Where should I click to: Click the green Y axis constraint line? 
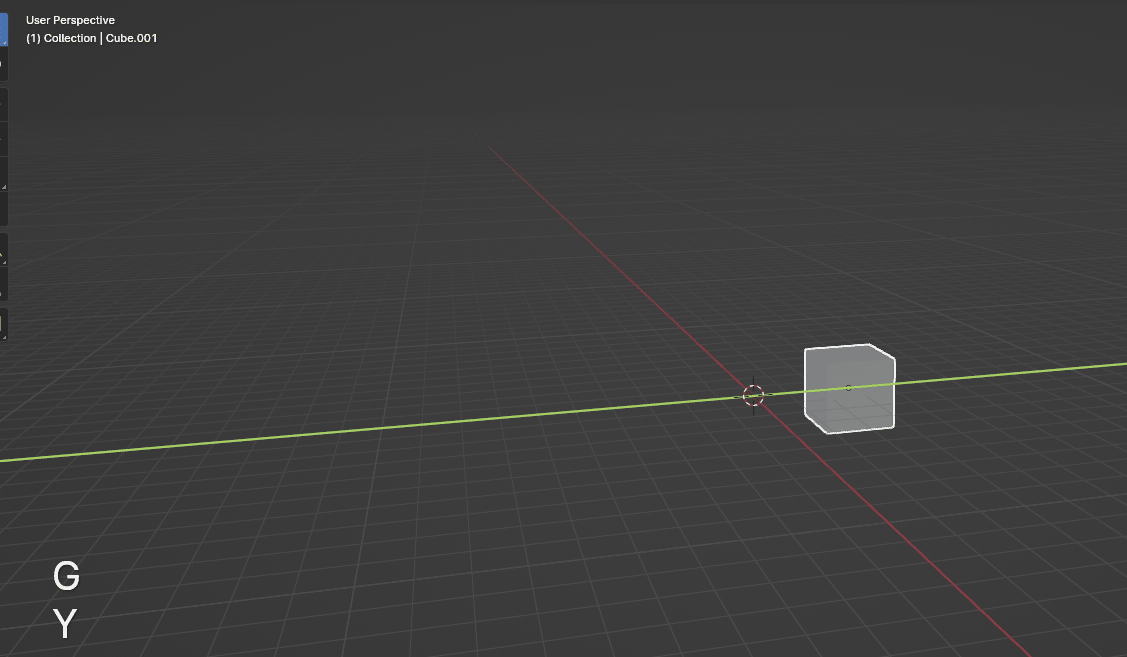(400, 427)
